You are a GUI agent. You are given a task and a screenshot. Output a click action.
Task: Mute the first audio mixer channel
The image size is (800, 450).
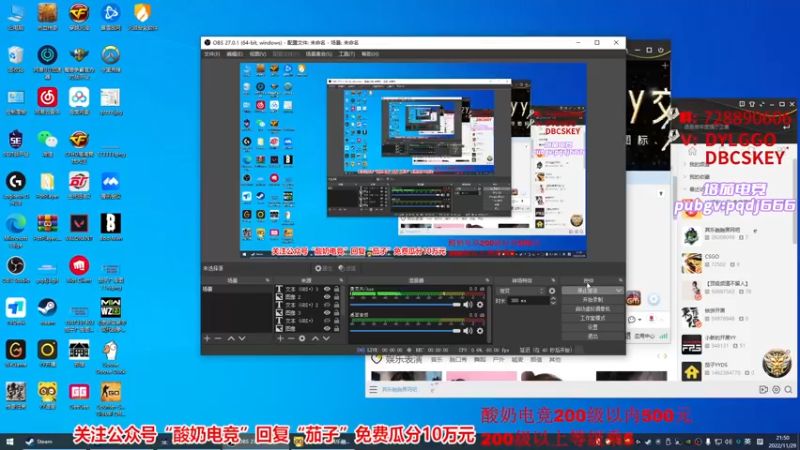(468, 305)
